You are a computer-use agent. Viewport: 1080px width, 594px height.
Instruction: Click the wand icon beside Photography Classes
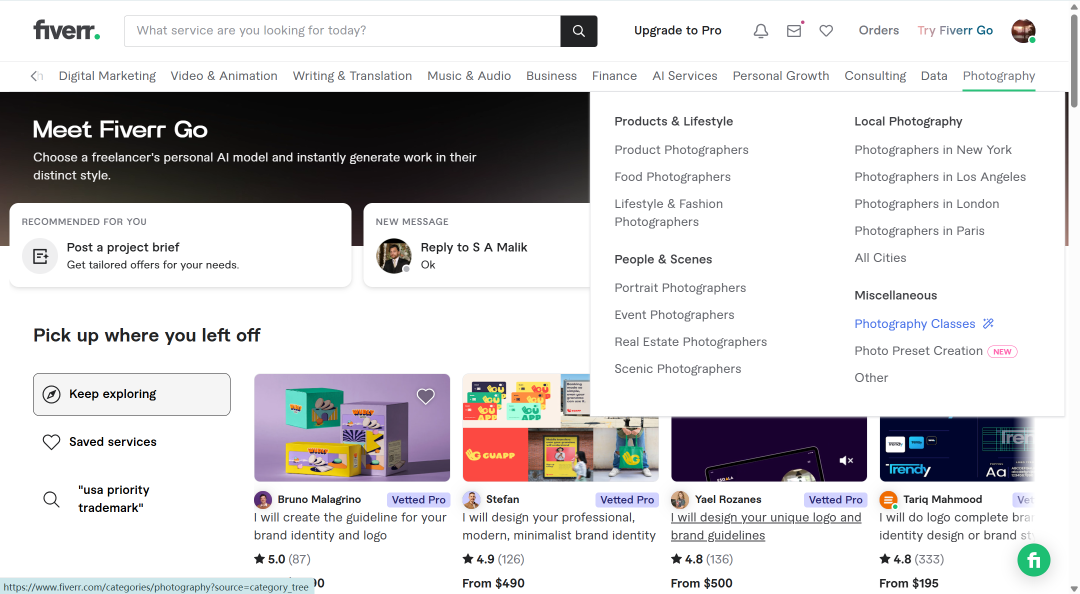click(x=988, y=323)
